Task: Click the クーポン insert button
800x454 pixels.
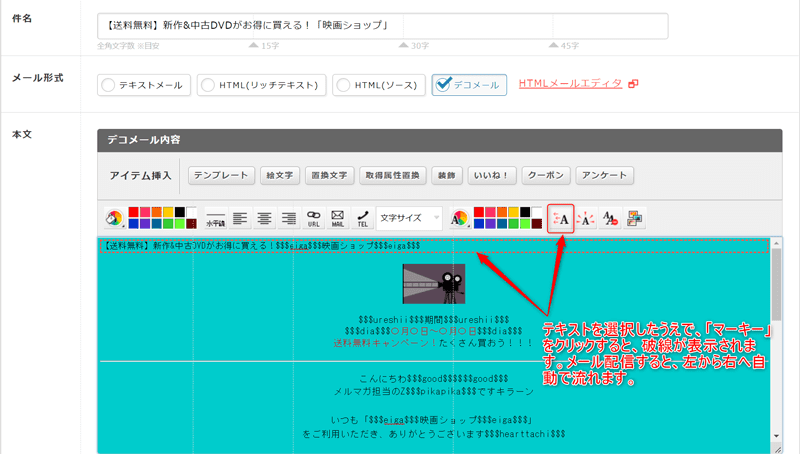Action: coord(545,175)
